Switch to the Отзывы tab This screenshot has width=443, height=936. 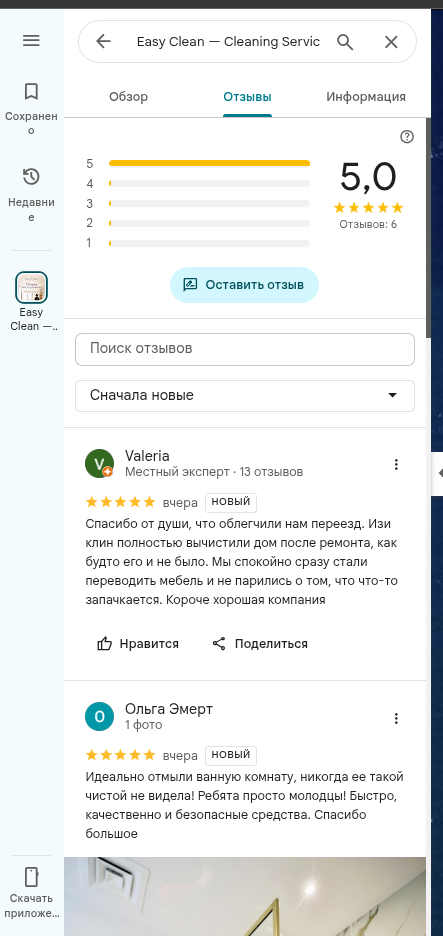point(247,97)
